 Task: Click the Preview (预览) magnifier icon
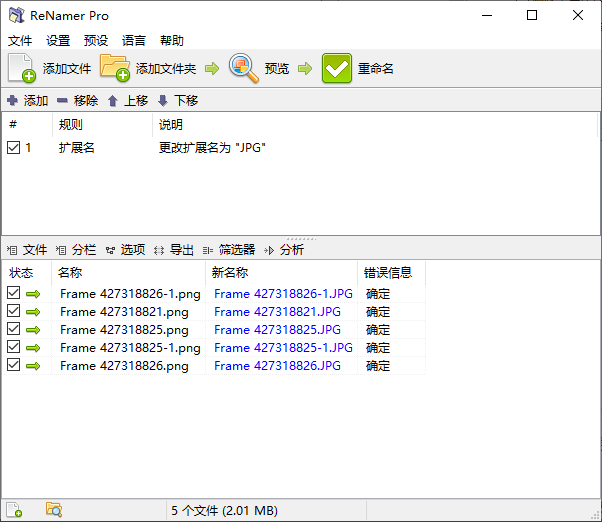(x=243, y=69)
